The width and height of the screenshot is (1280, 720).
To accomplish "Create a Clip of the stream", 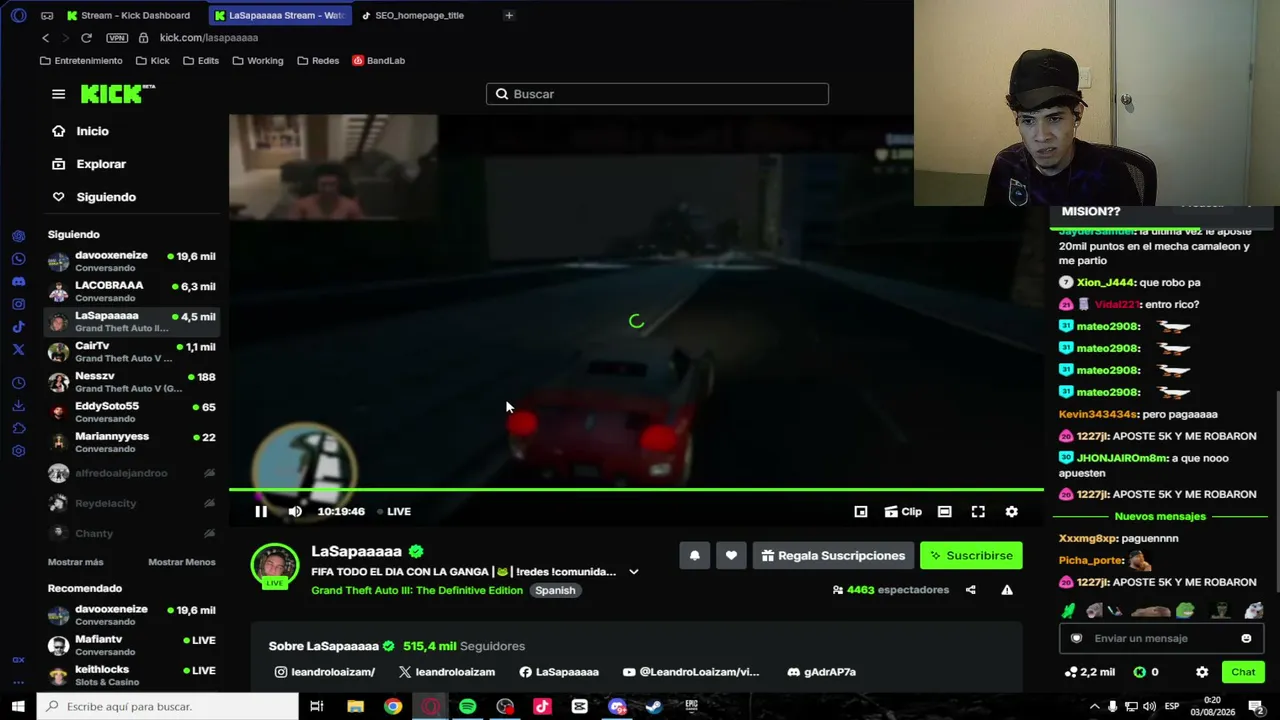I will coord(903,511).
